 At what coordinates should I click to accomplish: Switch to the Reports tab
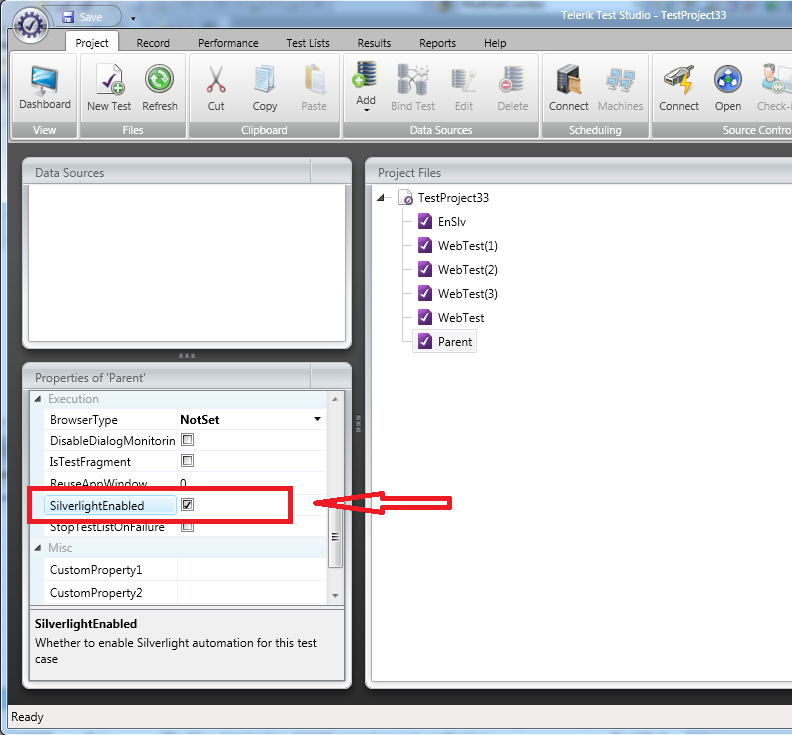[x=437, y=43]
